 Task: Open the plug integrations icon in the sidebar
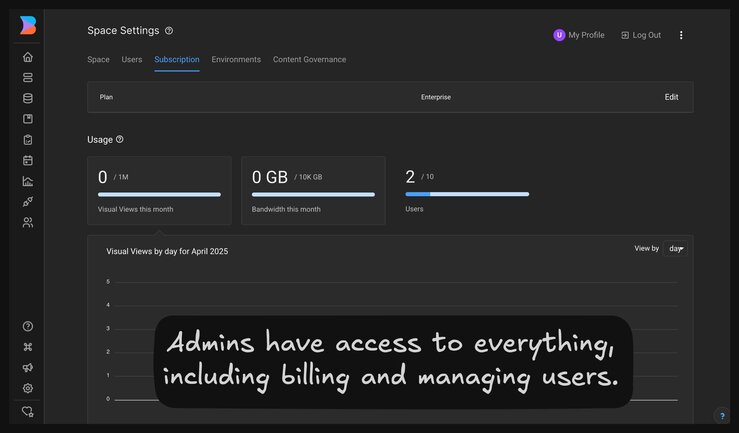[x=28, y=202]
